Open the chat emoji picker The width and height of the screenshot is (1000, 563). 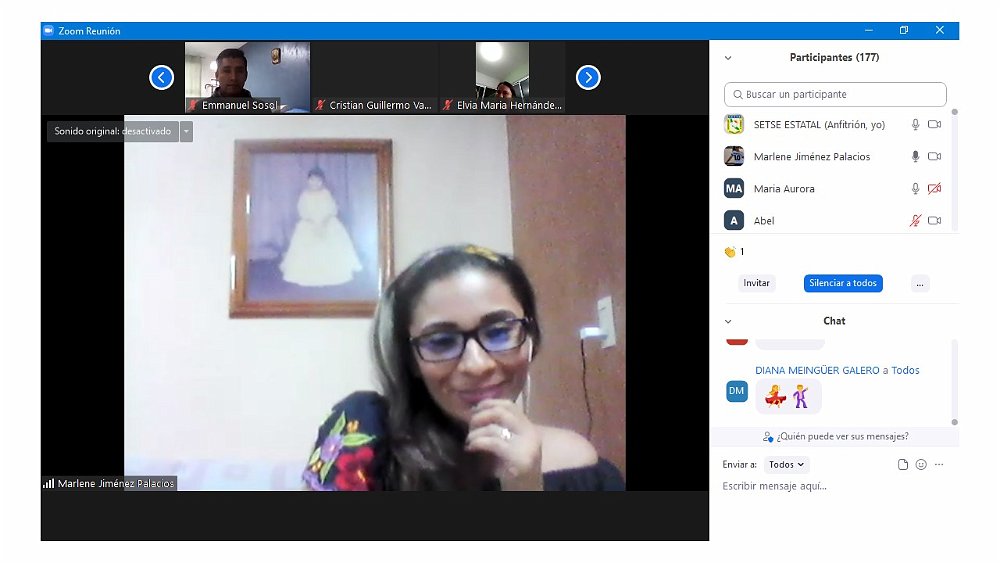(x=921, y=465)
